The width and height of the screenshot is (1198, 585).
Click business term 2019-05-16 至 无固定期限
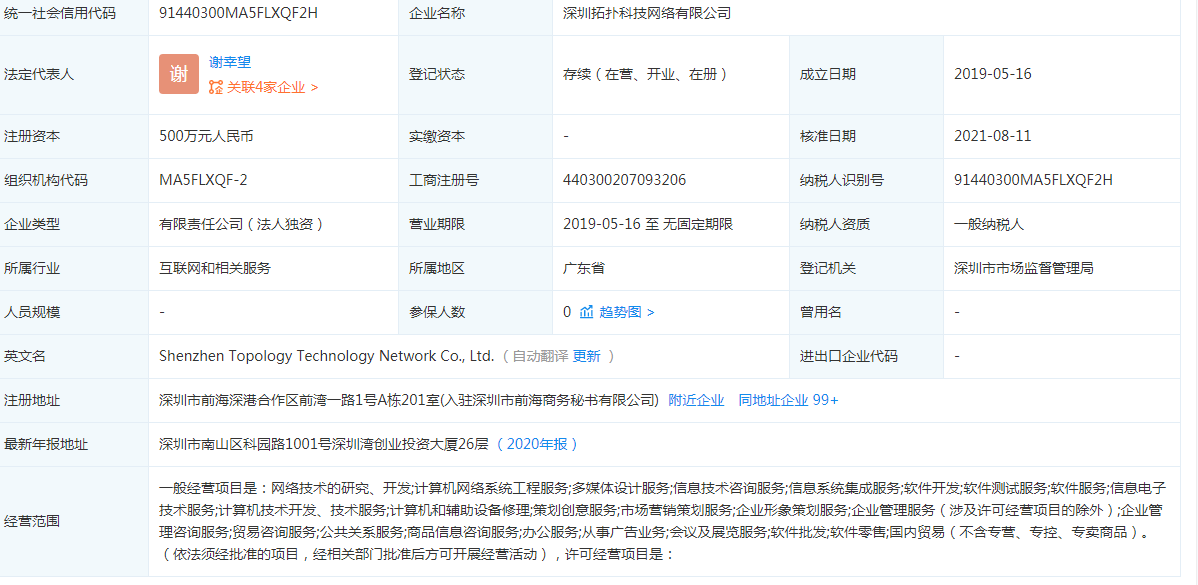(x=648, y=224)
